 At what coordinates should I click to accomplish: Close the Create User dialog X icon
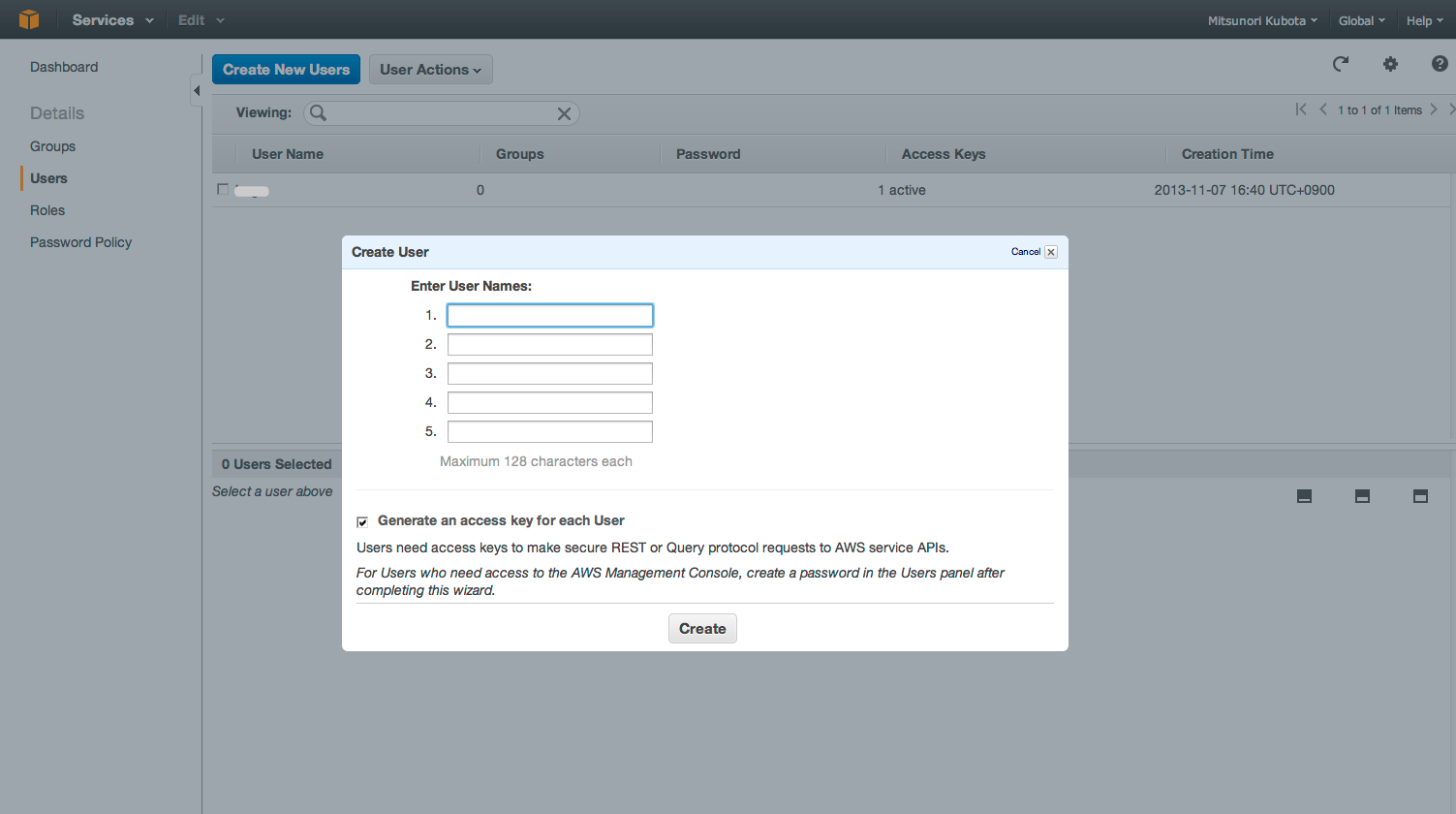[1051, 252]
